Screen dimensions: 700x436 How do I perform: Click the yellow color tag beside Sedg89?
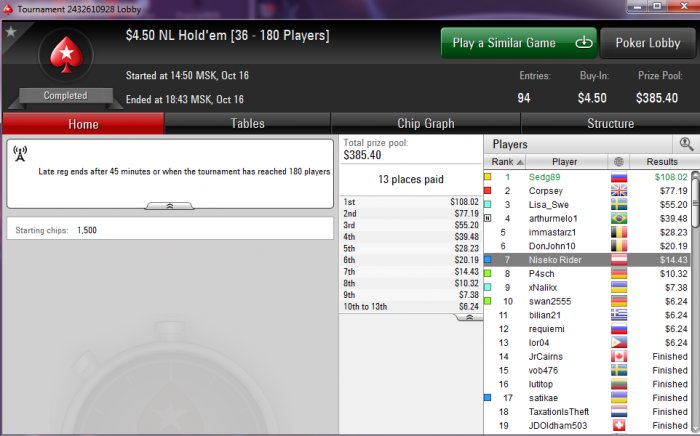coord(488,177)
